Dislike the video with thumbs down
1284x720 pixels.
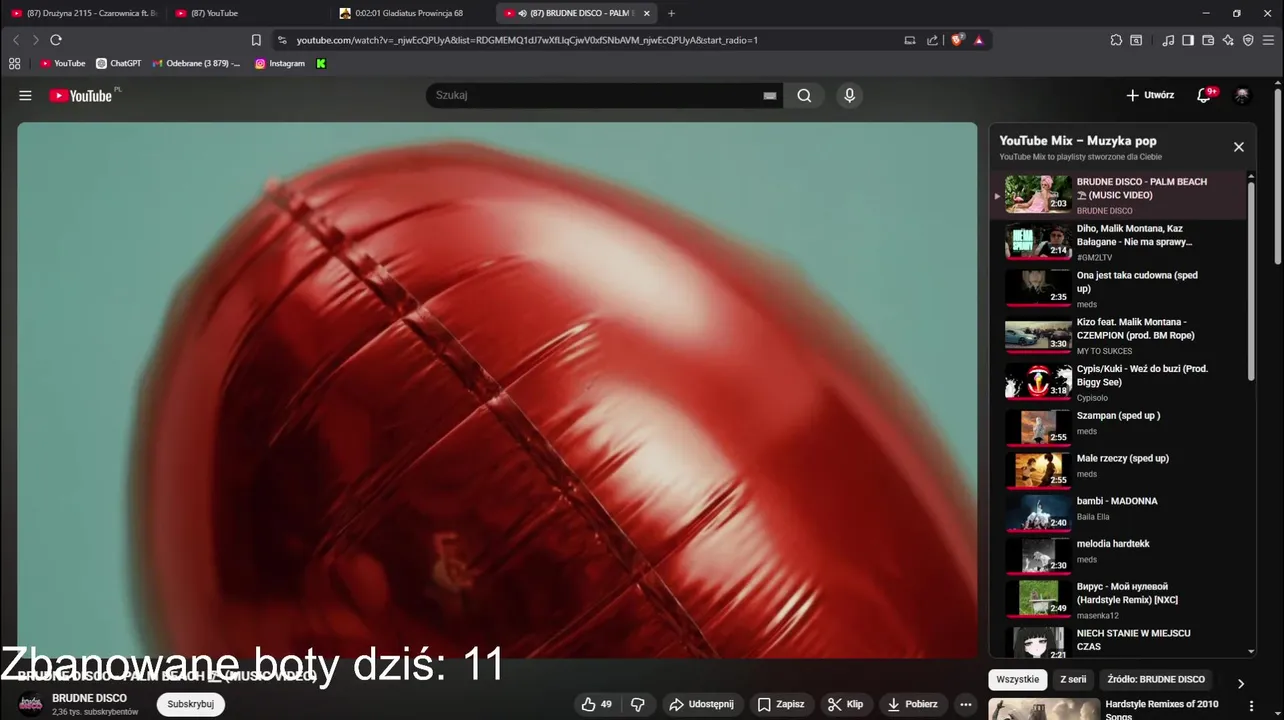[x=638, y=704]
